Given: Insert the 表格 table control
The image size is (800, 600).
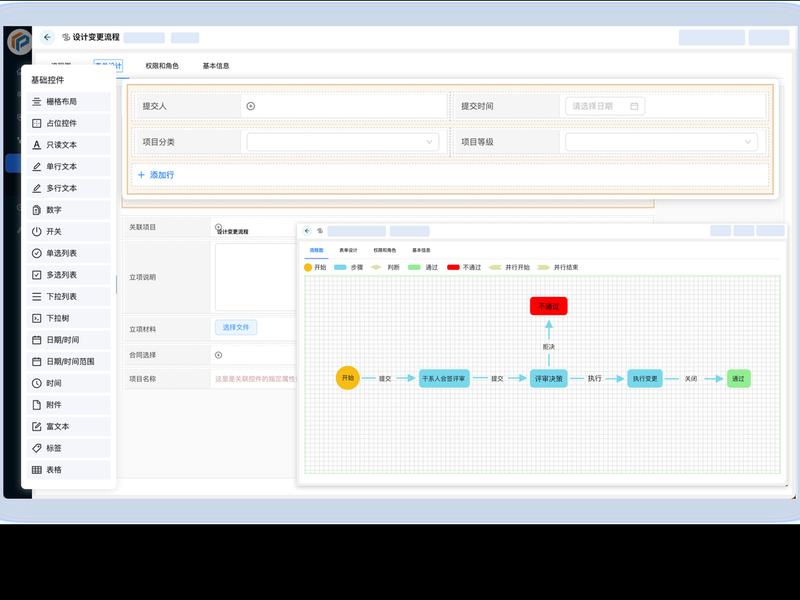Looking at the screenshot, I should pos(68,470).
